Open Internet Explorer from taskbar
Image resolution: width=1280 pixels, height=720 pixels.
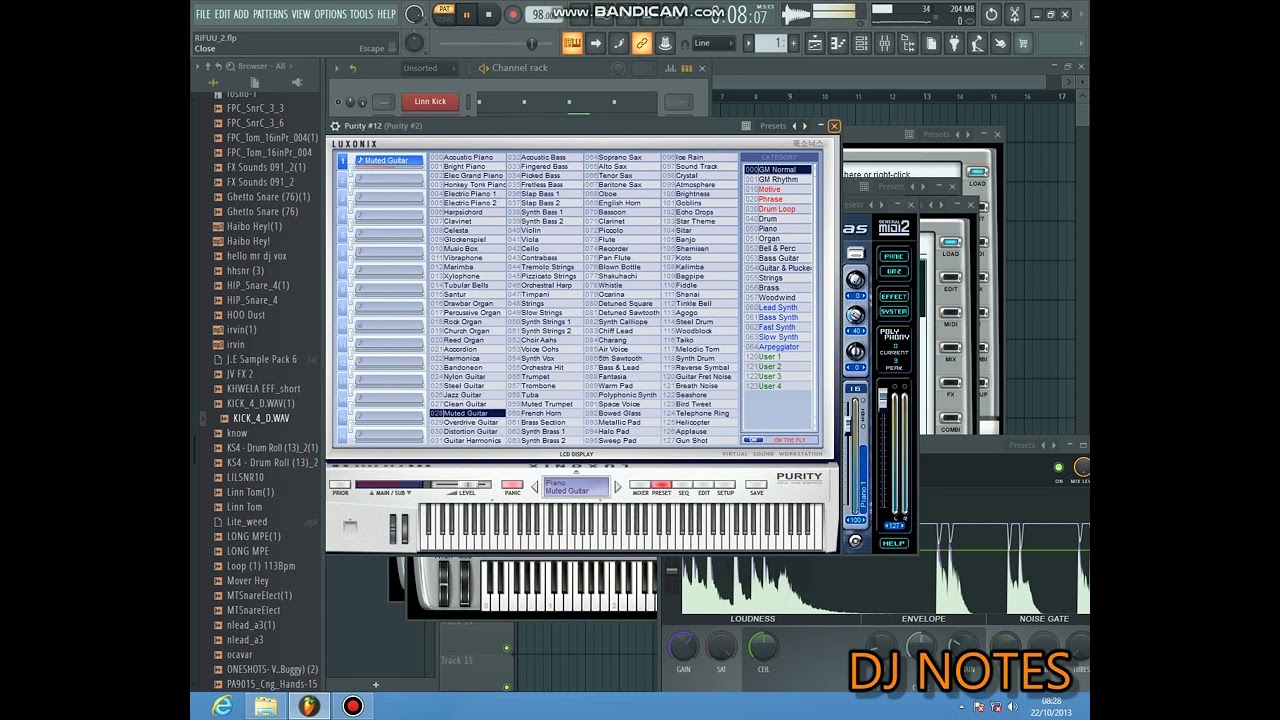pyautogui.click(x=222, y=706)
